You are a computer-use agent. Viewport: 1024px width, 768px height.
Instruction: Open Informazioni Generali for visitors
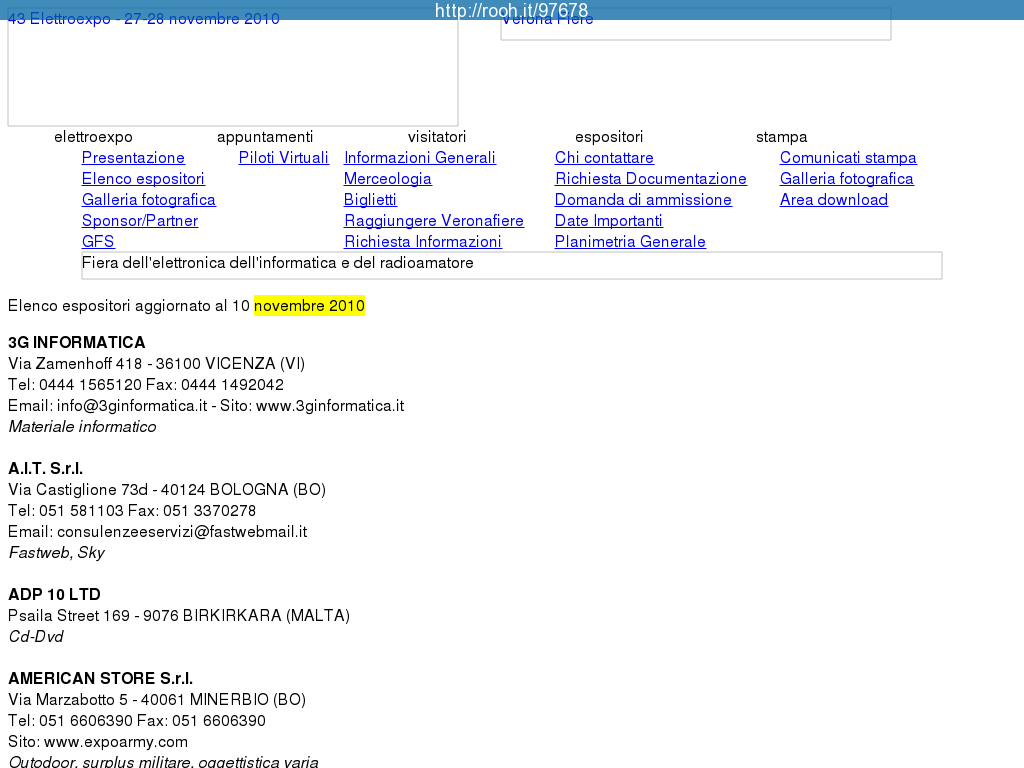(420, 158)
